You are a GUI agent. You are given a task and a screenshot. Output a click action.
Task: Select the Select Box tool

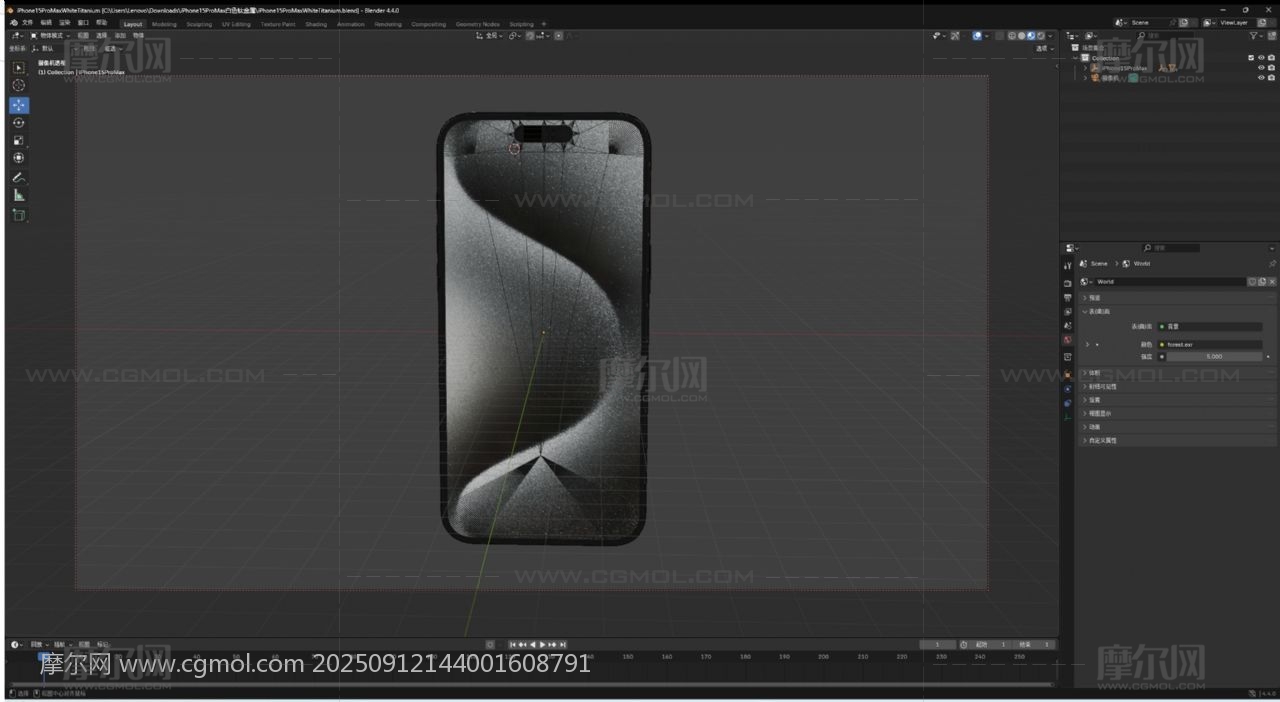[x=18, y=67]
